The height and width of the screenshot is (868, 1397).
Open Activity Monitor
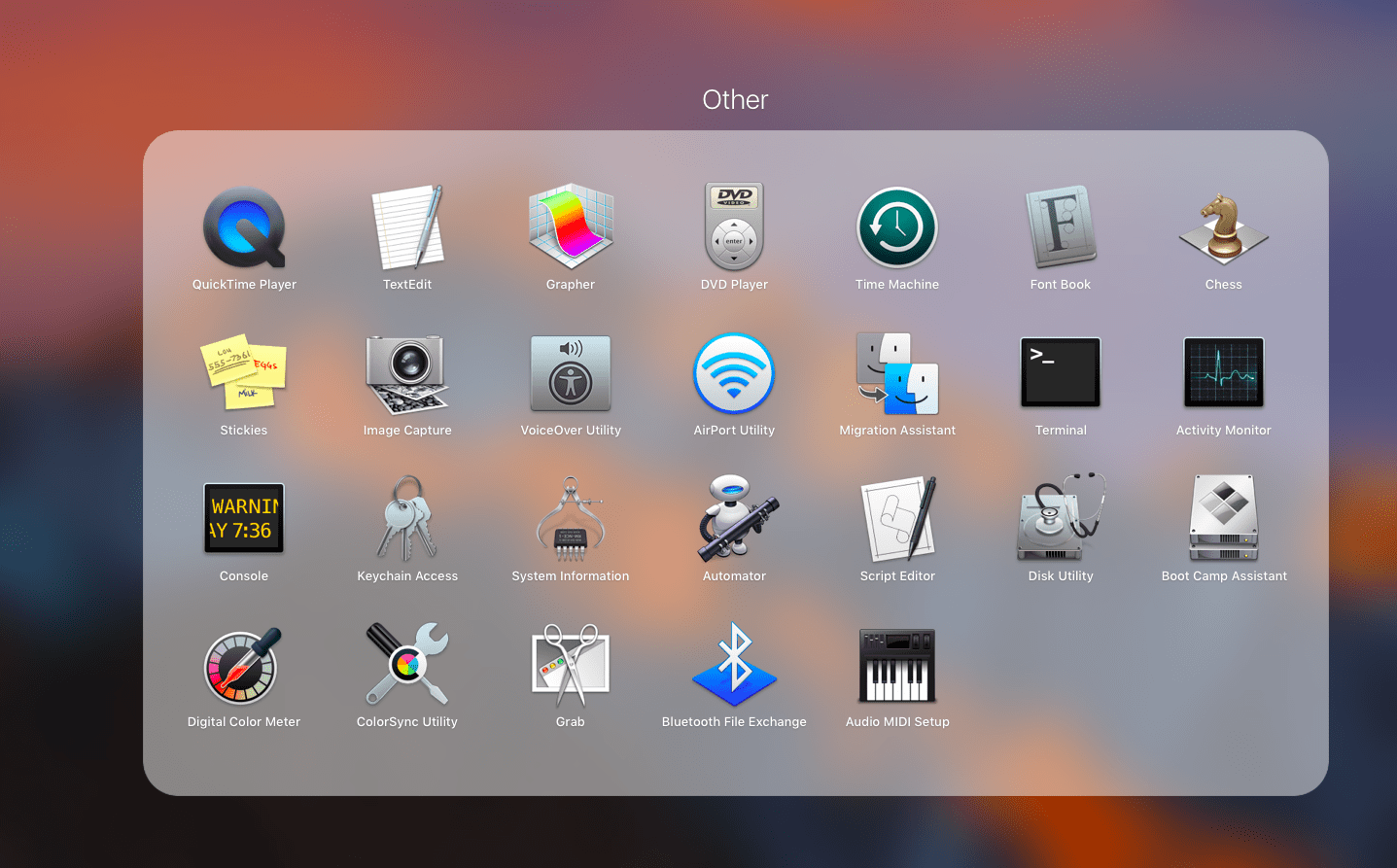[1224, 373]
